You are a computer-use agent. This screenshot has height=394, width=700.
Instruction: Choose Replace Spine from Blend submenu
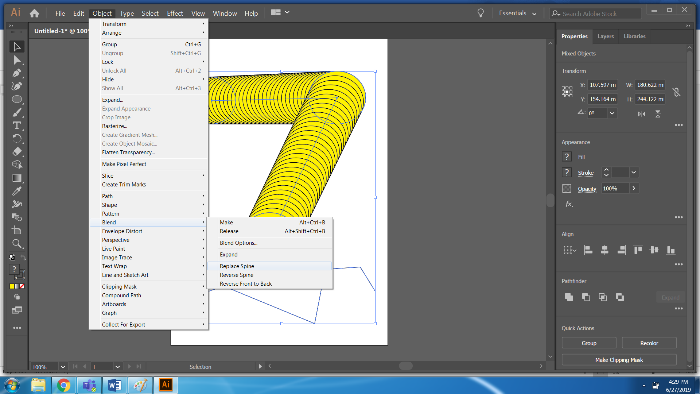click(x=270, y=266)
